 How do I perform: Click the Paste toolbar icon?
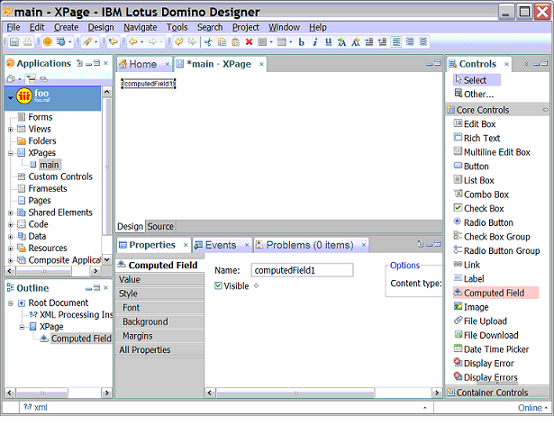tap(235, 42)
